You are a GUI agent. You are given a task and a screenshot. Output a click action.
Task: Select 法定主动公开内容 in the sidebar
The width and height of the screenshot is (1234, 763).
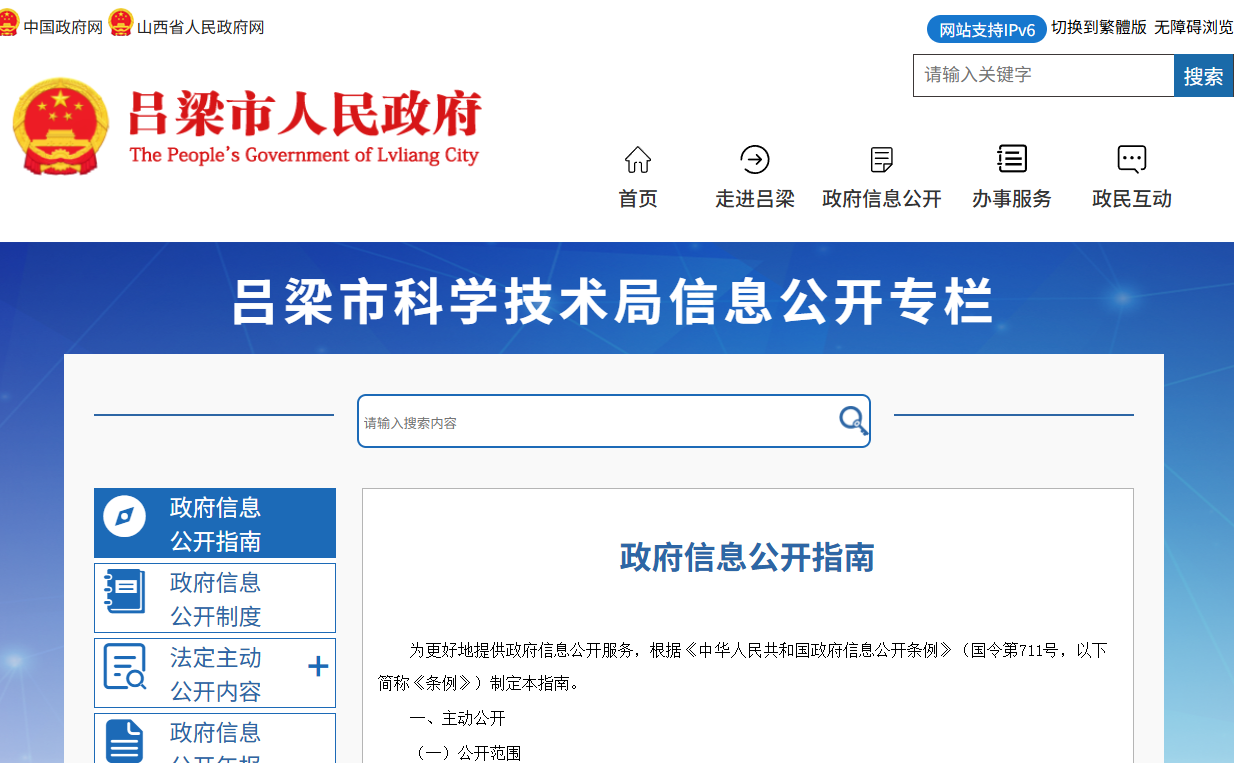click(x=215, y=673)
